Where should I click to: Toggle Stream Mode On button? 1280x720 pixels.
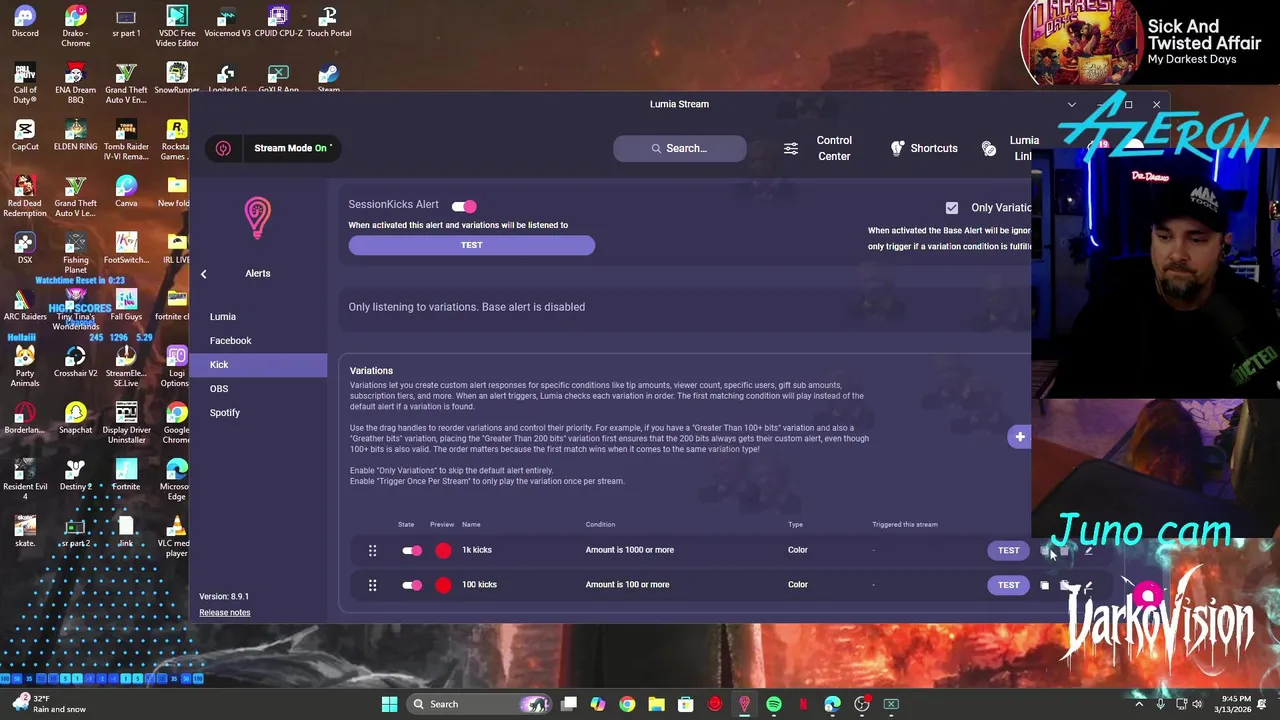pyautogui.click(x=290, y=148)
